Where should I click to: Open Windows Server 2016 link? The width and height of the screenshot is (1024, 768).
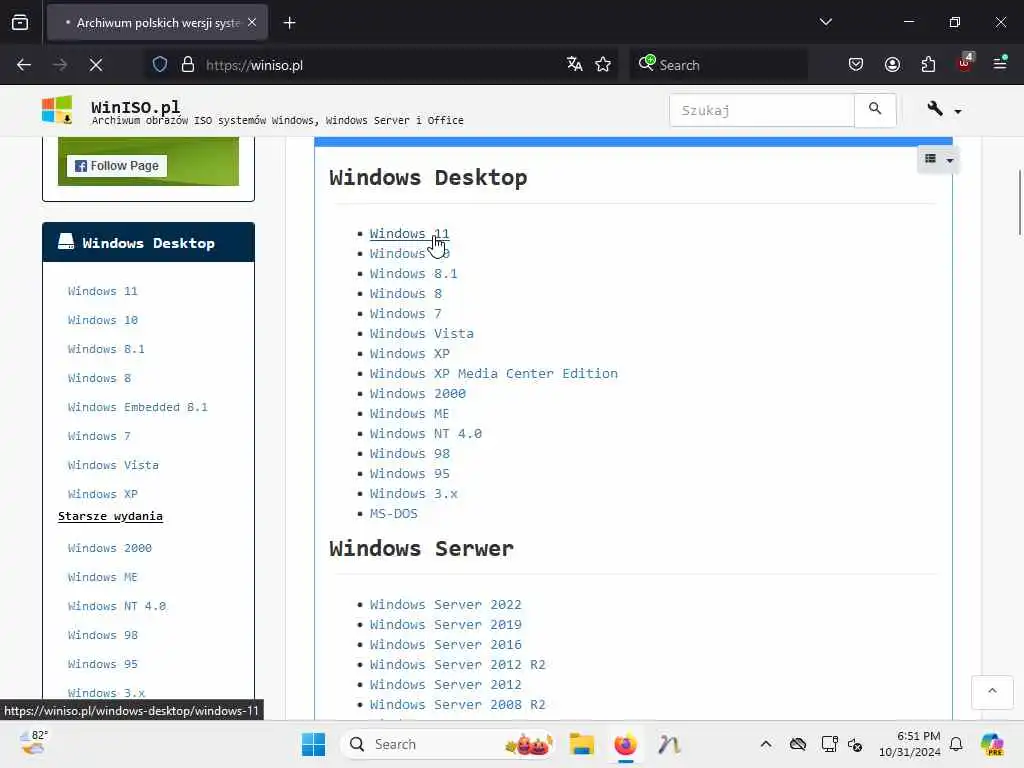[446, 645]
